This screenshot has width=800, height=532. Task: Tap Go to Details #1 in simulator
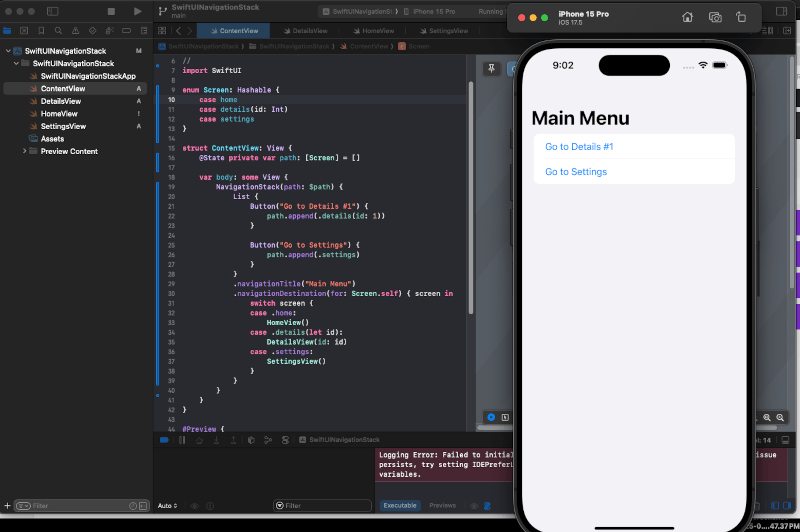(x=634, y=147)
